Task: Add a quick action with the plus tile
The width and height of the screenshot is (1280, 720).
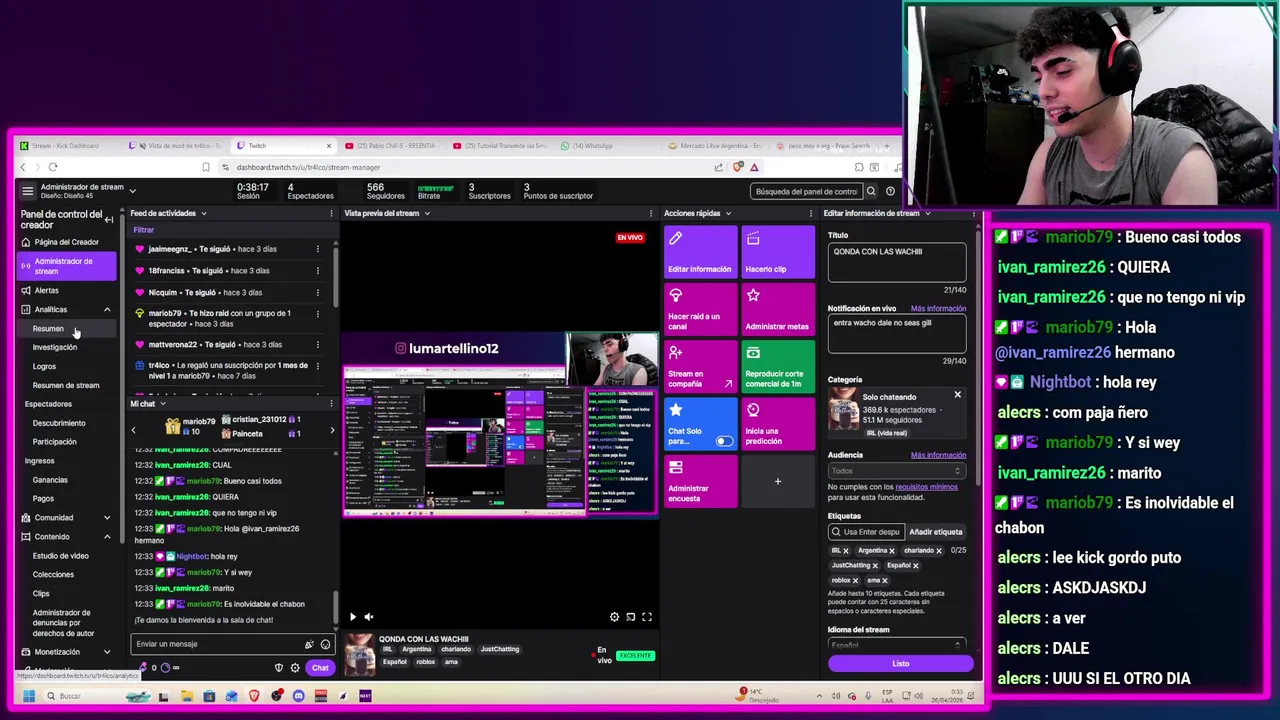Action: tap(778, 481)
